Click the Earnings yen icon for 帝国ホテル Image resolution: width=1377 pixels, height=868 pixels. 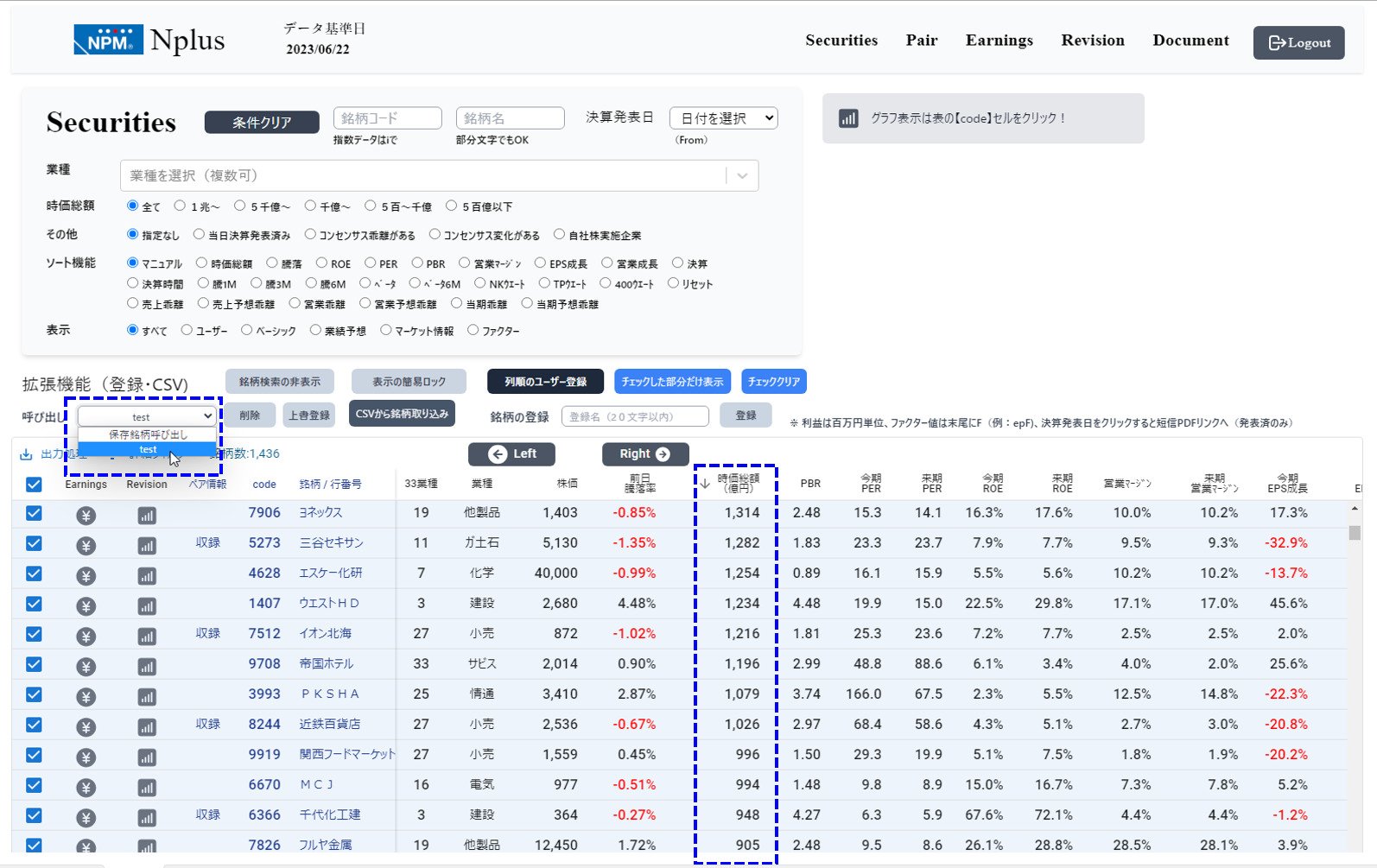pos(86,667)
